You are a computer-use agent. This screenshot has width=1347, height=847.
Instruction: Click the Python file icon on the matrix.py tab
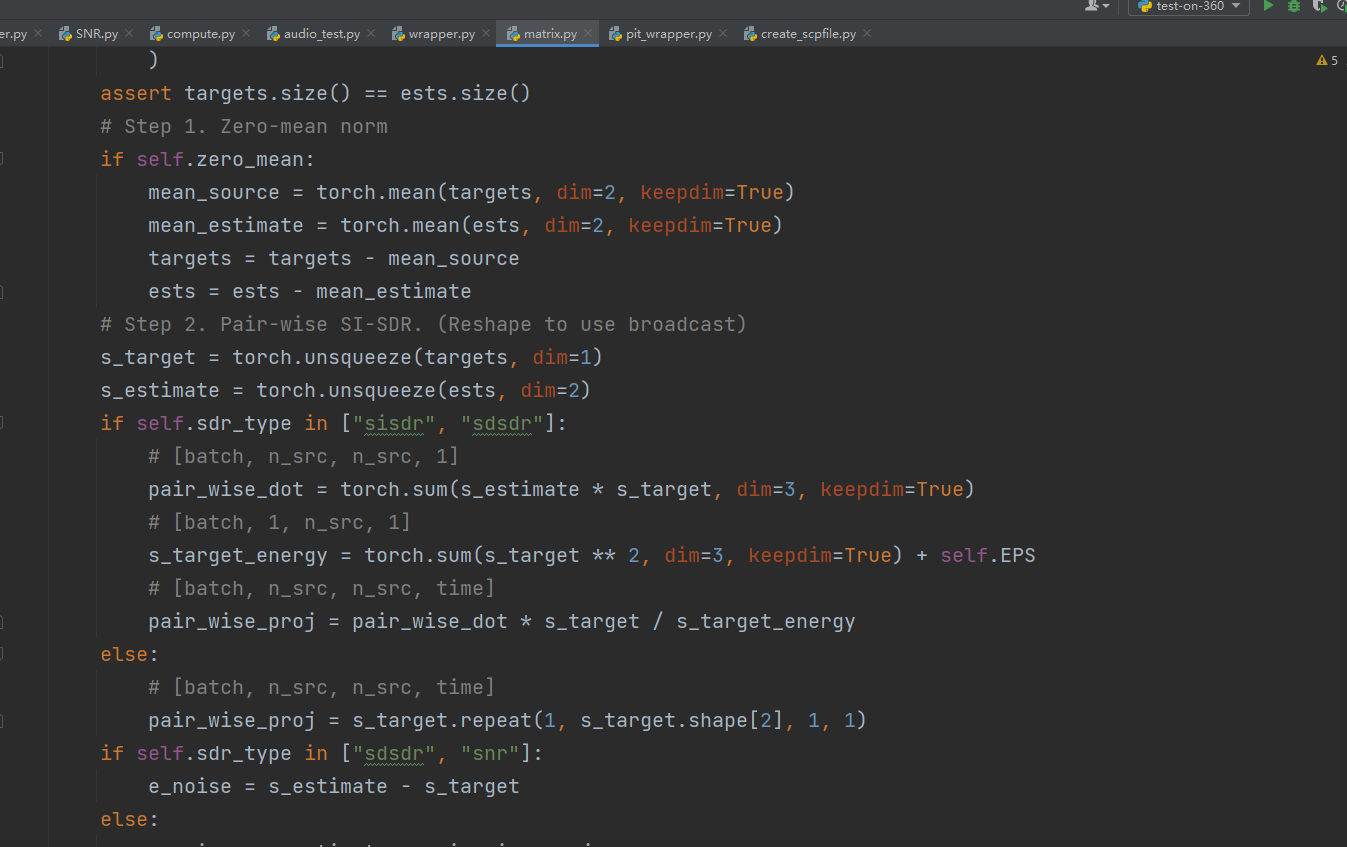tap(512, 32)
